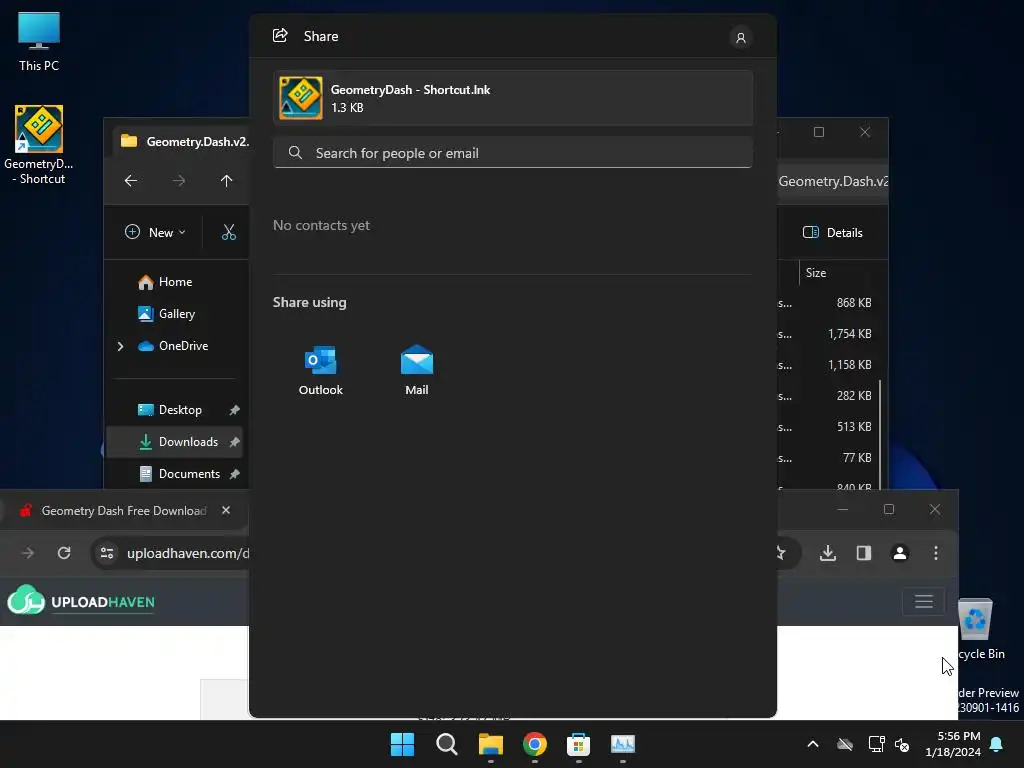Click the 77 KB size cell
Screen dimensions: 1024x768
[857, 458]
